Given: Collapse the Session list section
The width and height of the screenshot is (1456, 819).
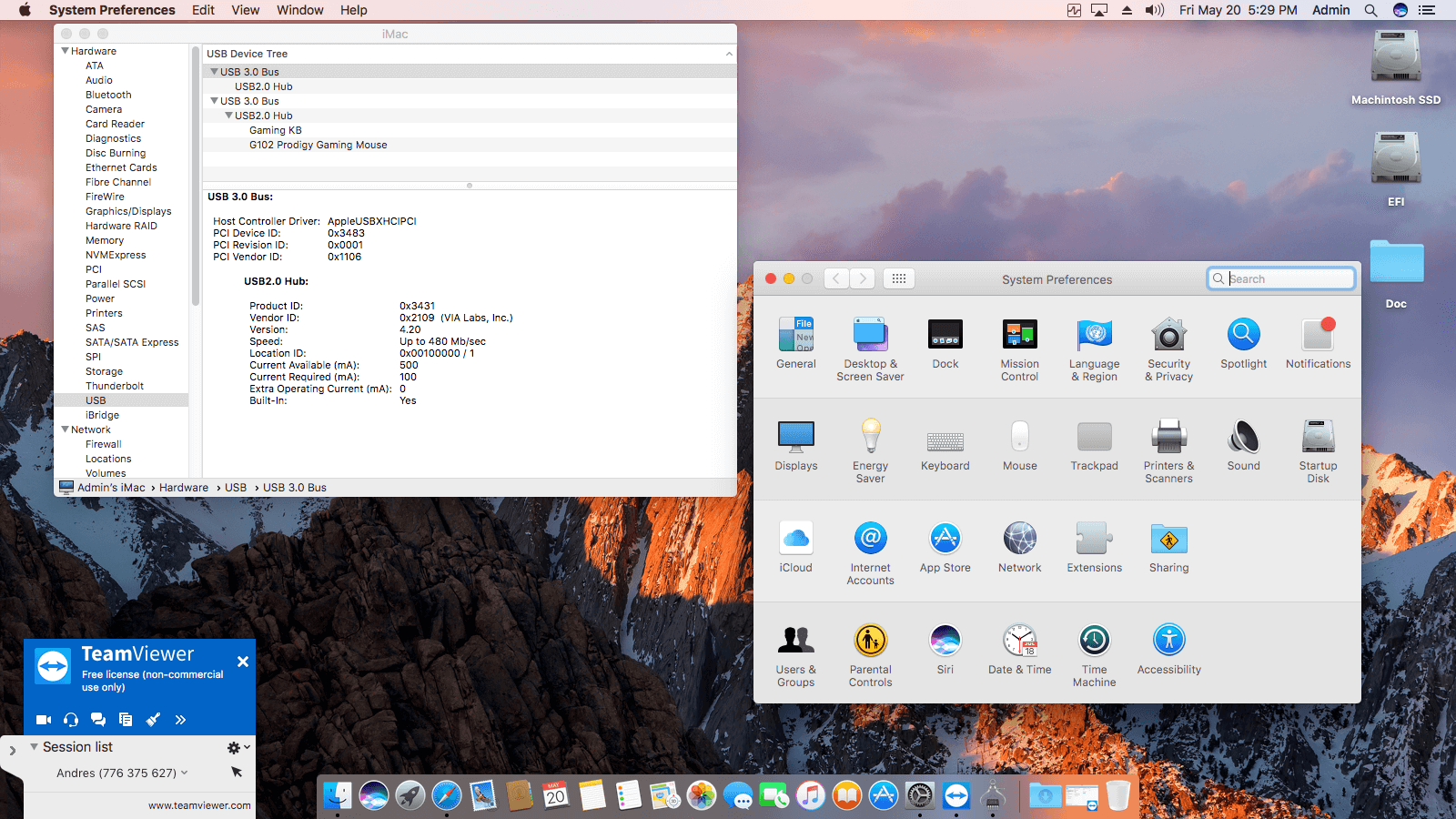Looking at the screenshot, I should point(34,746).
